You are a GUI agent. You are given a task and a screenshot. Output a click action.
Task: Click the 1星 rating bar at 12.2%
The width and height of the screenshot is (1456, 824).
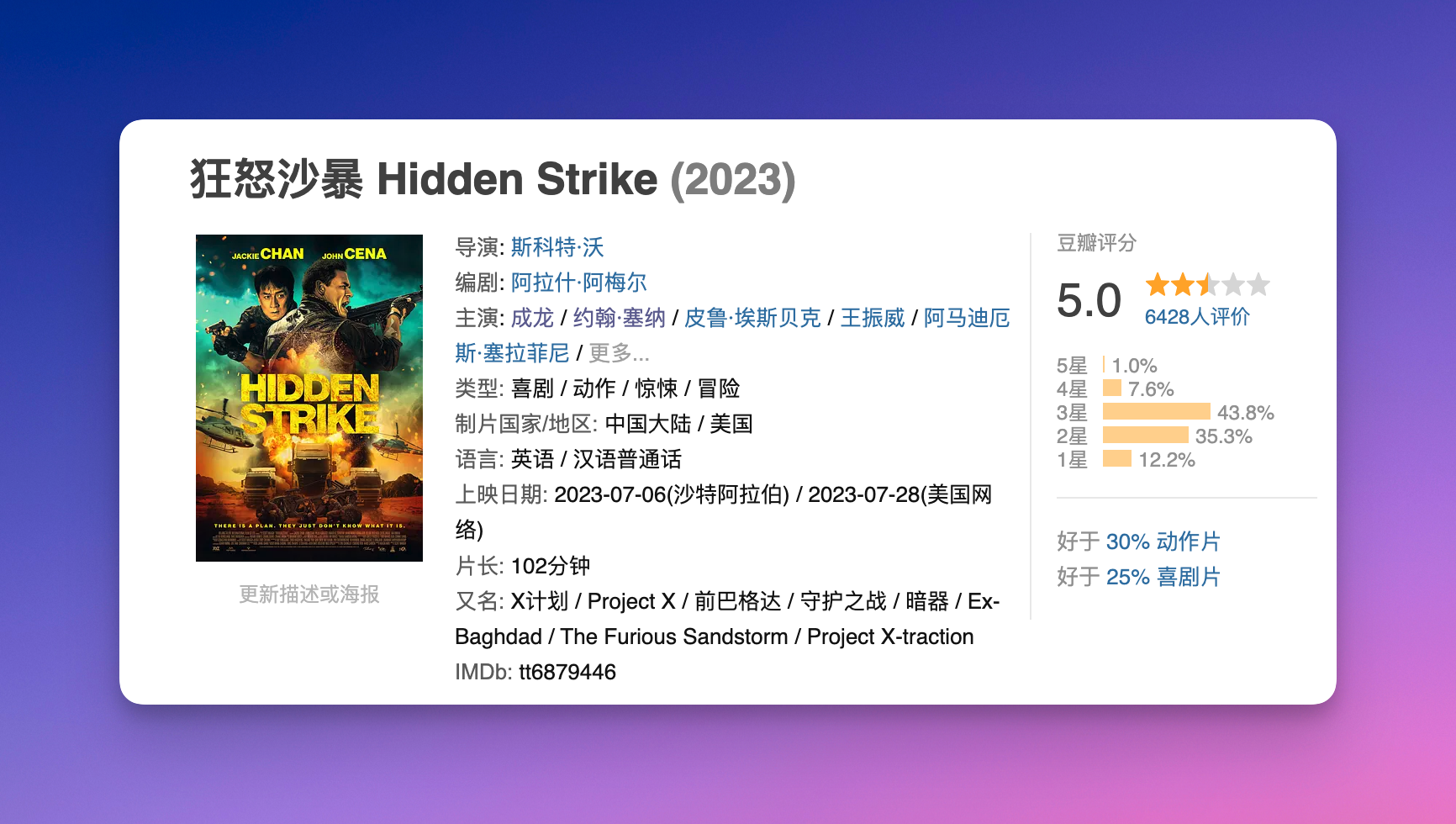click(x=1117, y=459)
